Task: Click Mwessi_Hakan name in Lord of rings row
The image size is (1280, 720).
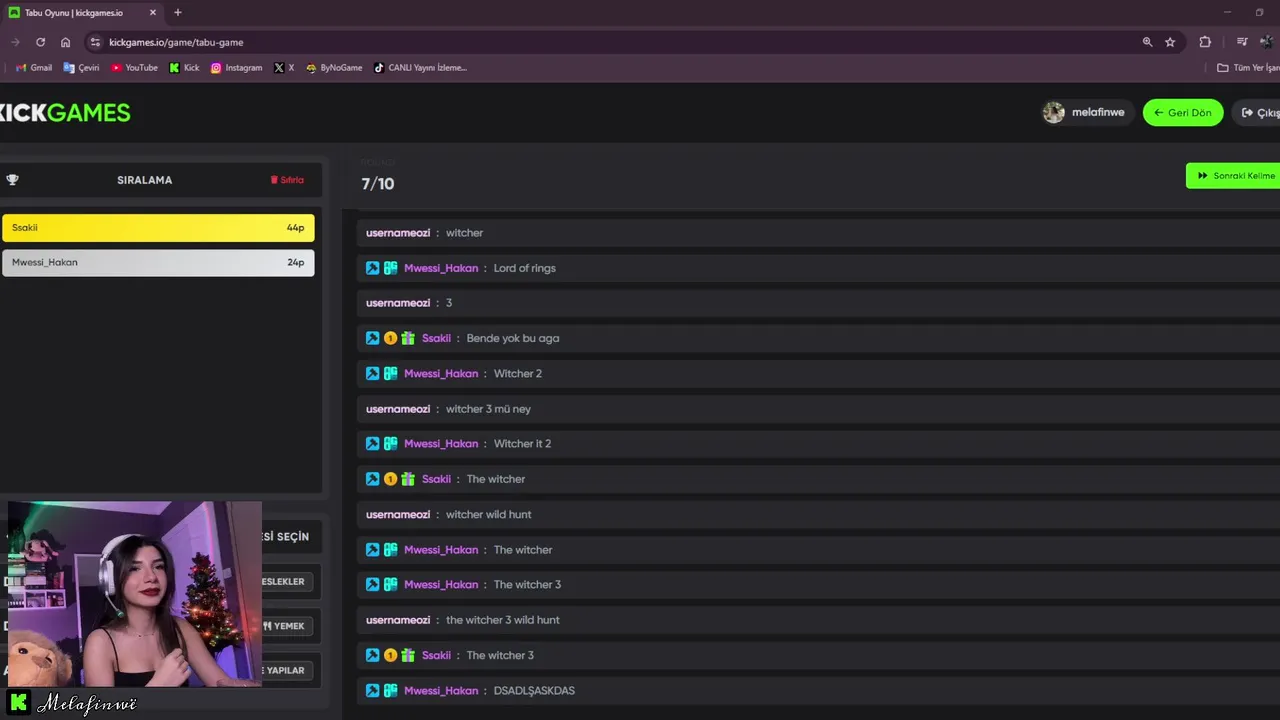Action: (x=441, y=268)
